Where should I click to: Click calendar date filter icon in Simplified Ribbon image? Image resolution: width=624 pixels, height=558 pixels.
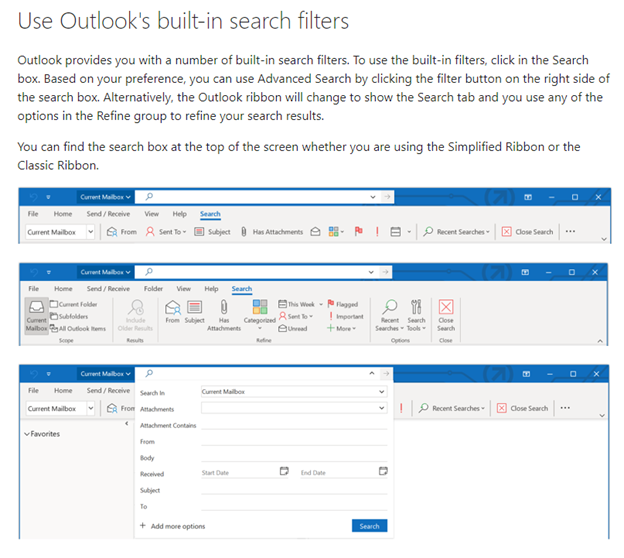click(396, 232)
